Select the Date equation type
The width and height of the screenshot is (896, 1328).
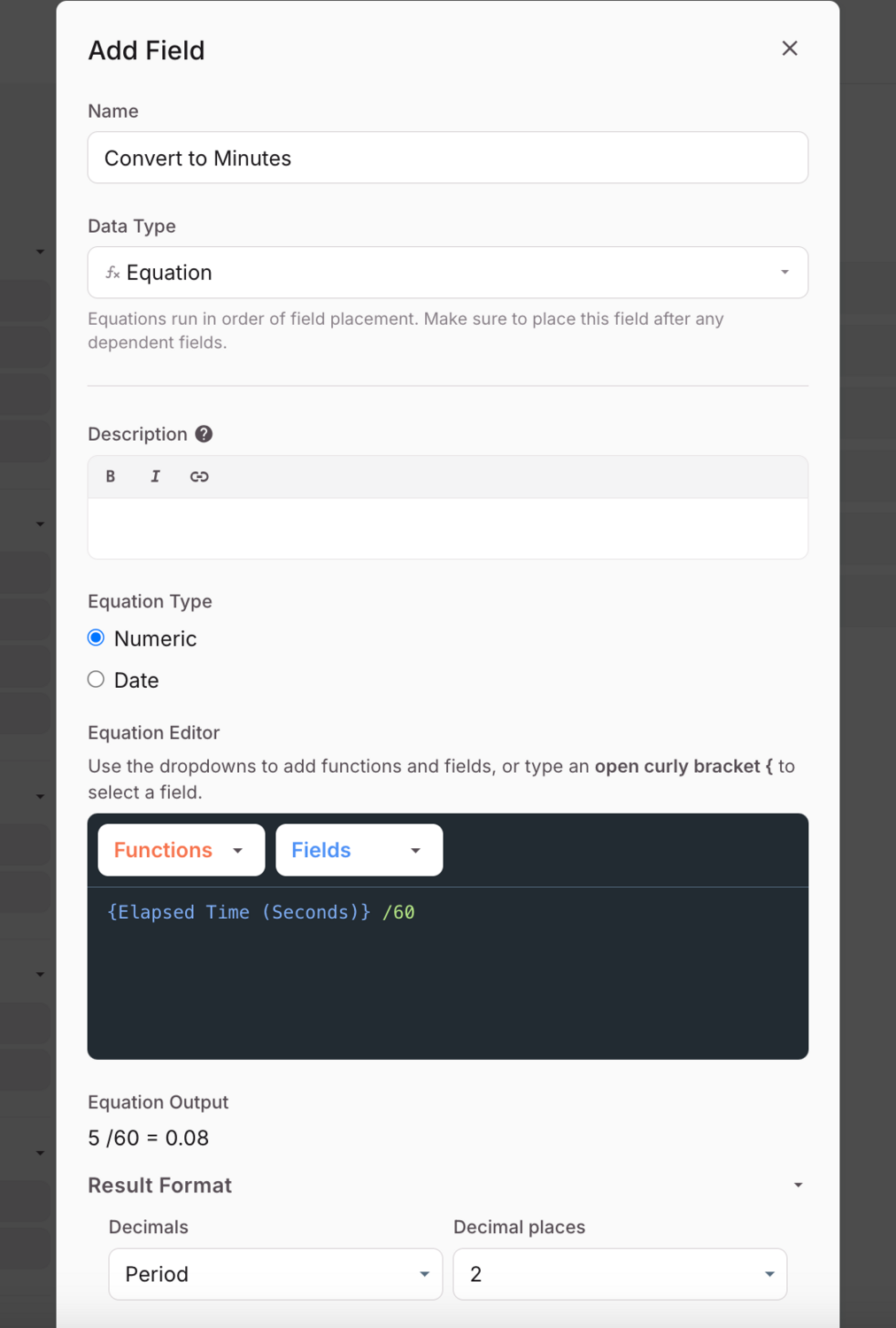pyautogui.click(x=97, y=680)
